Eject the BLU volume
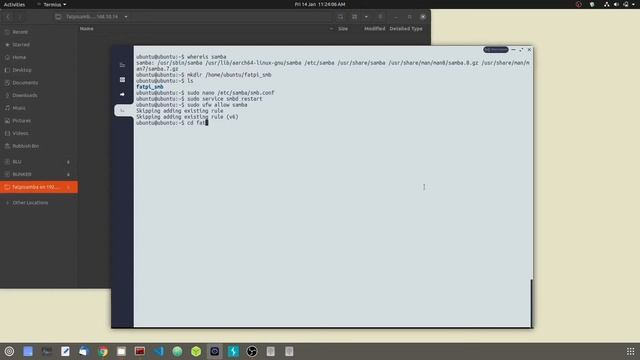The image size is (640, 360). 68,162
